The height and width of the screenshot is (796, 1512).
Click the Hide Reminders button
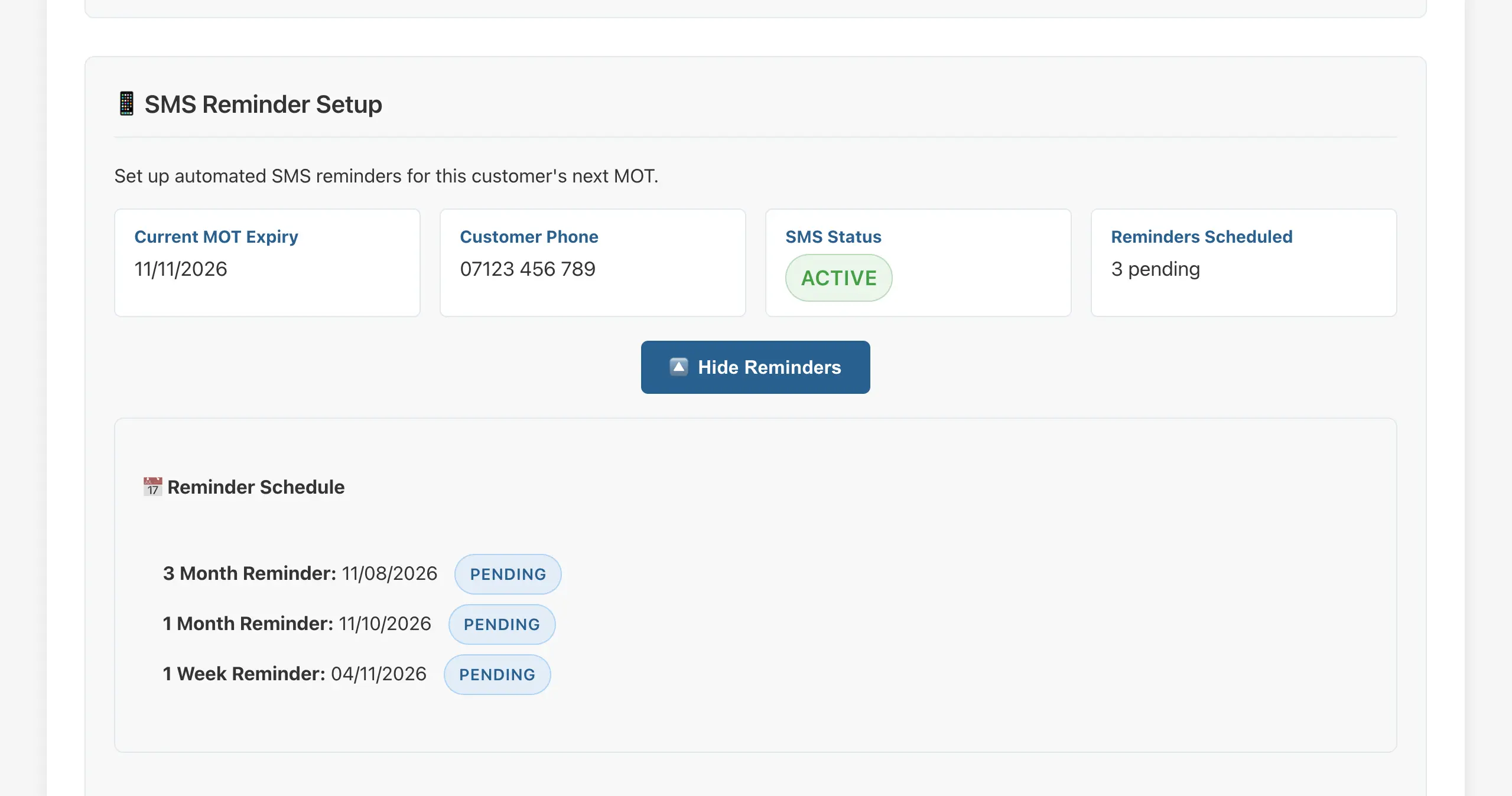click(x=755, y=367)
